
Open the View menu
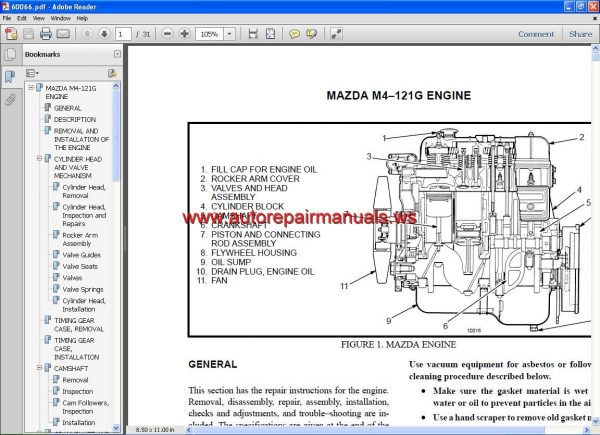pos(39,18)
